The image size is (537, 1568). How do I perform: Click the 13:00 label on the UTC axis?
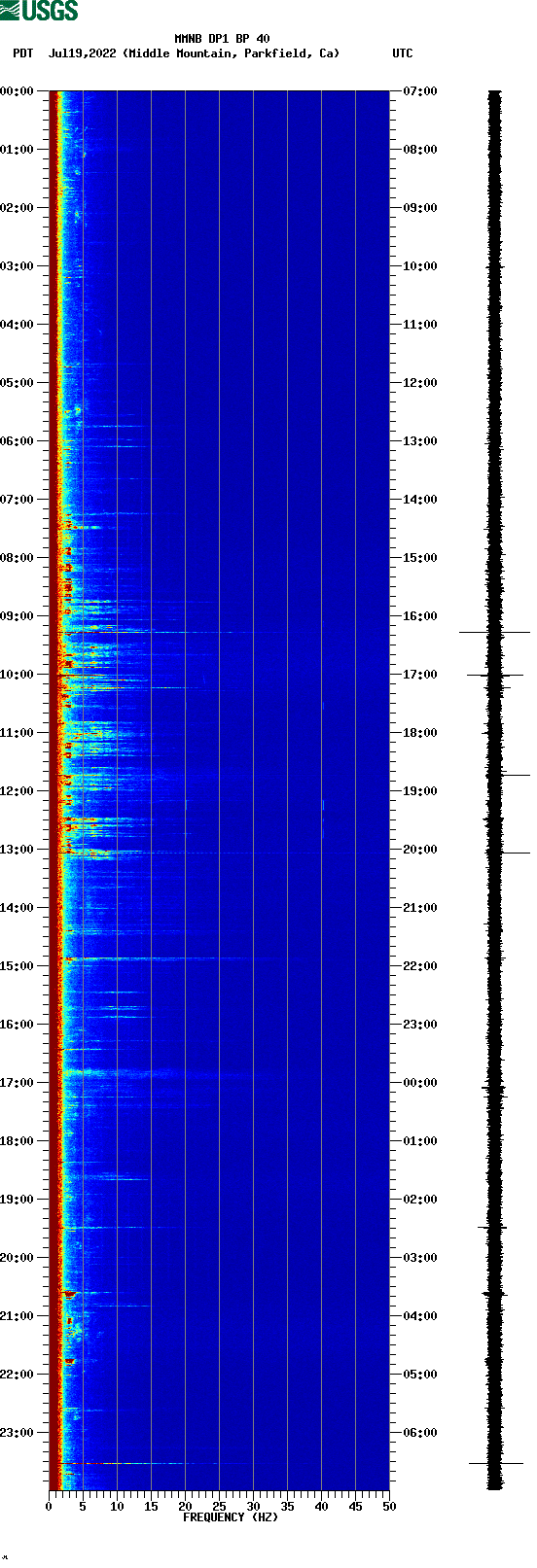click(x=420, y=441)
